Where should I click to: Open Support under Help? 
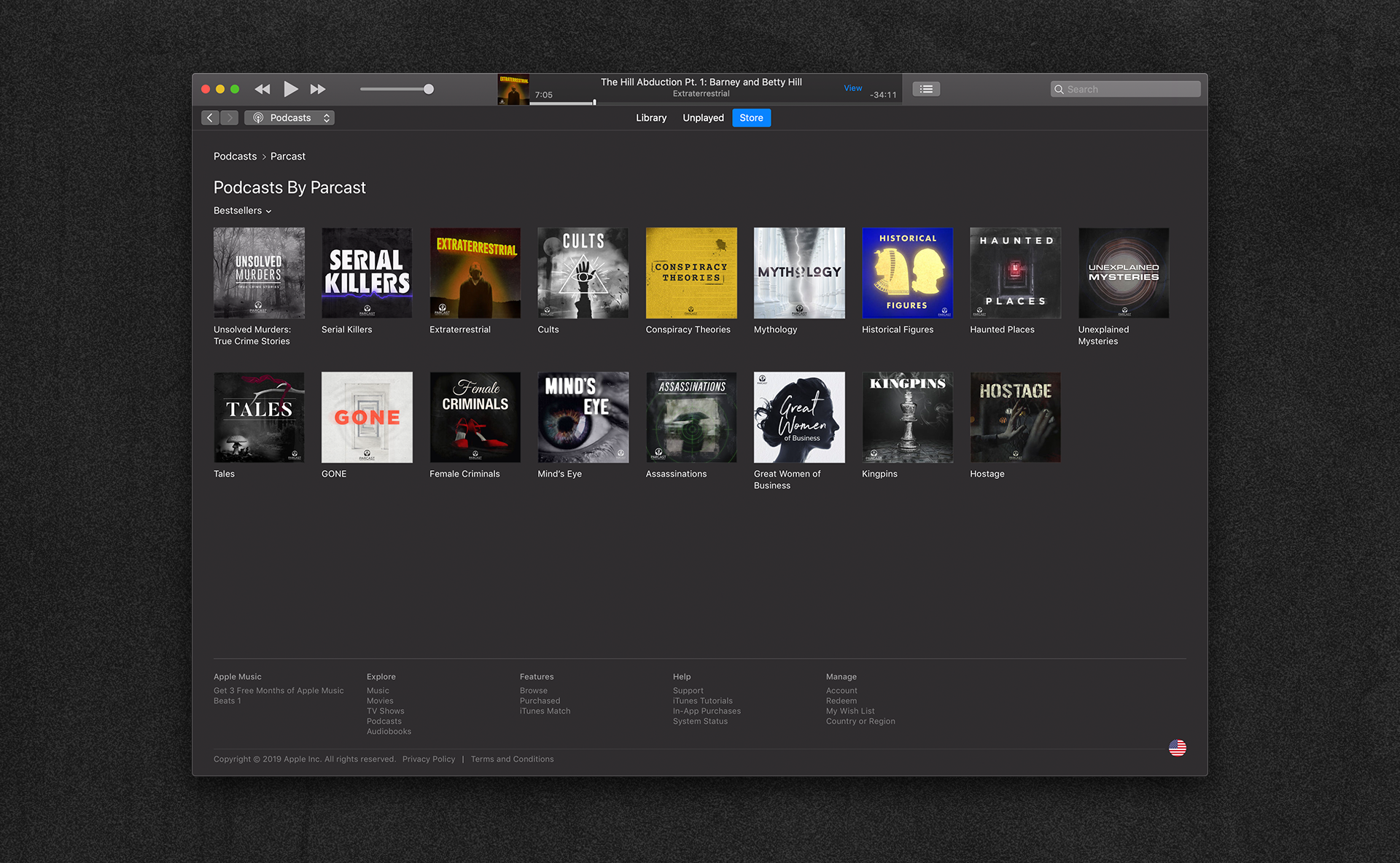pyautogui.click(x=688, y=690)
